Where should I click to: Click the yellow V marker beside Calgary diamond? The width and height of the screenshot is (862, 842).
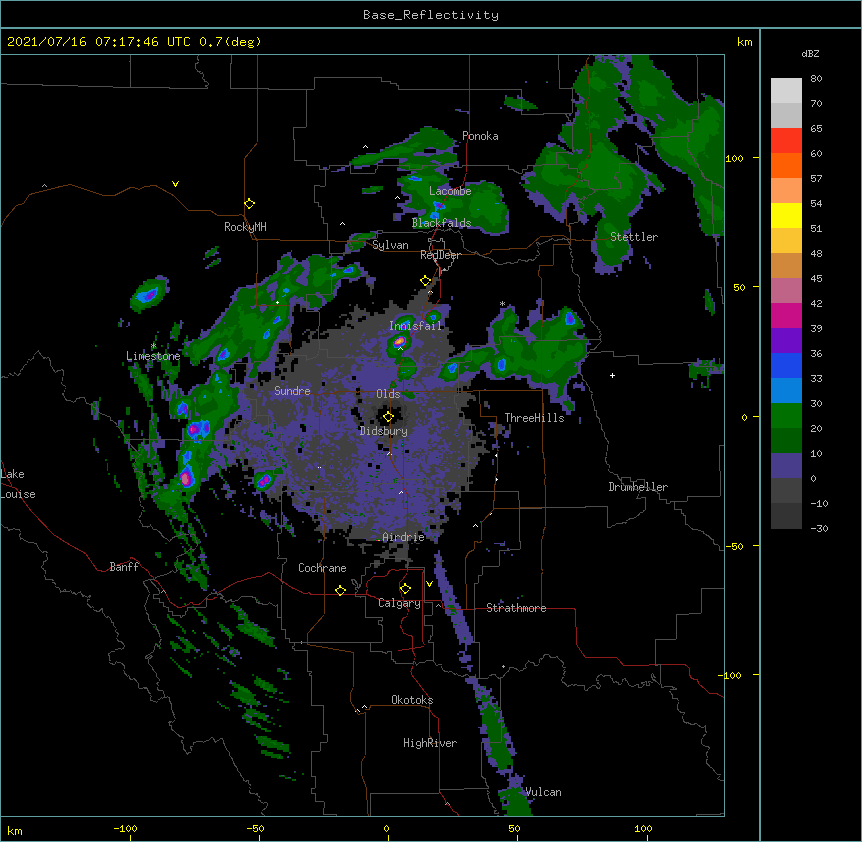click(429, 584)
